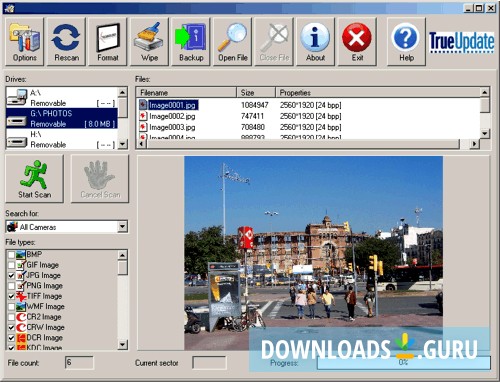Enable the GIF Image checkbox
500x382 pixels.
[11, 265]
